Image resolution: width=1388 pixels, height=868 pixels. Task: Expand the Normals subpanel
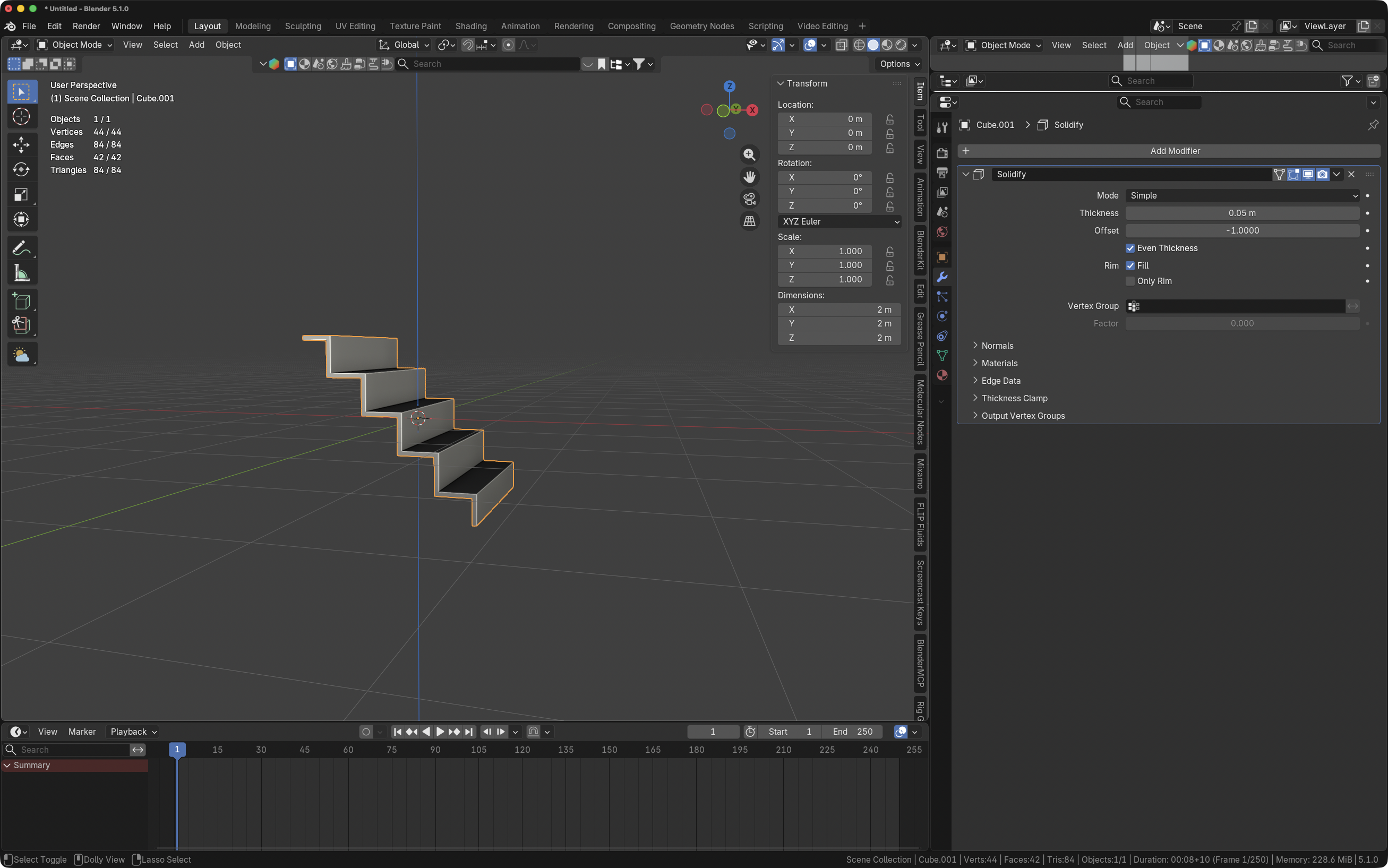coord(997,346)
